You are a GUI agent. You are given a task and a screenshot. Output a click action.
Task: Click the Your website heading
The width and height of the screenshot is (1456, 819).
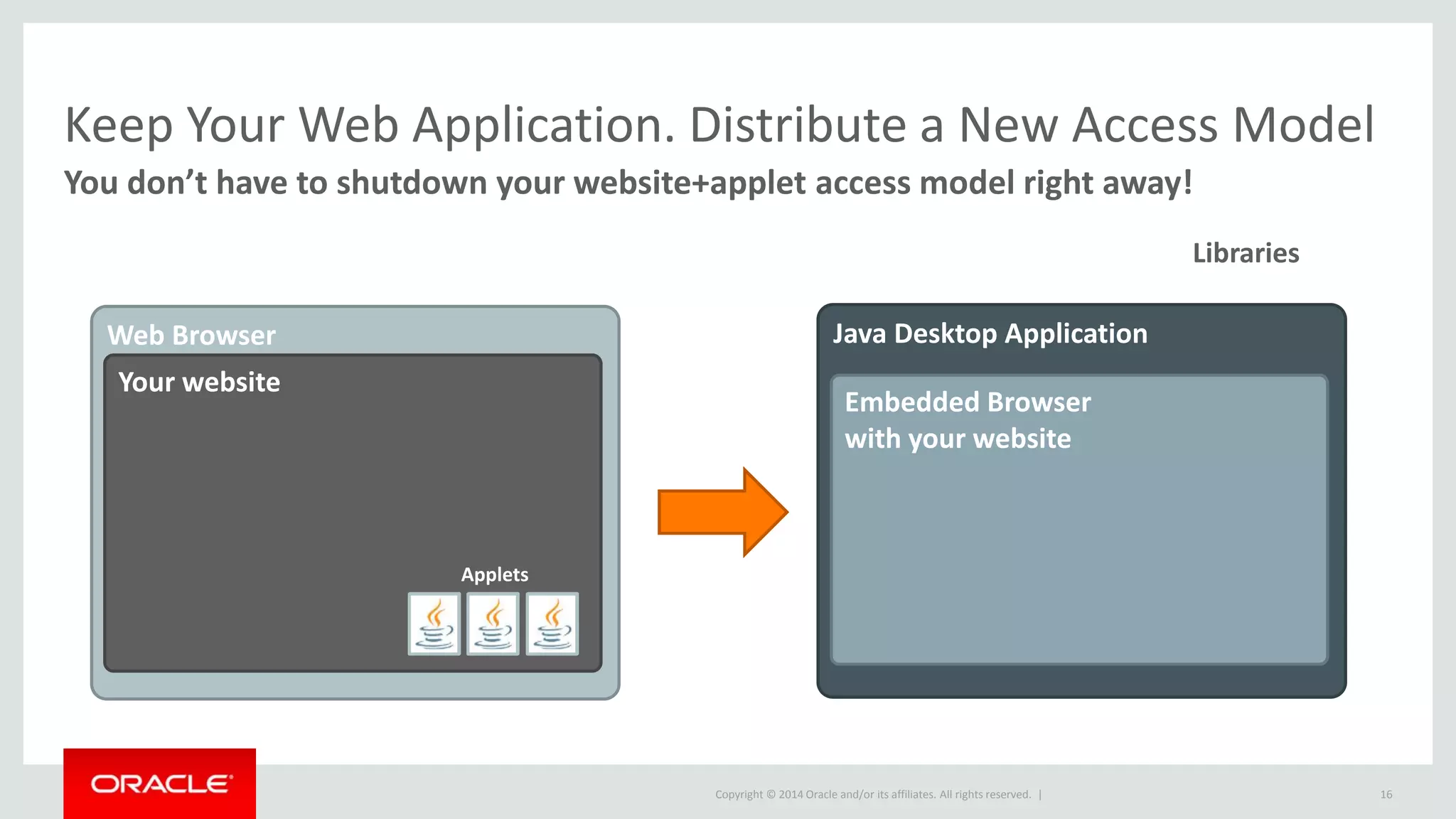(x=199, y=382)
